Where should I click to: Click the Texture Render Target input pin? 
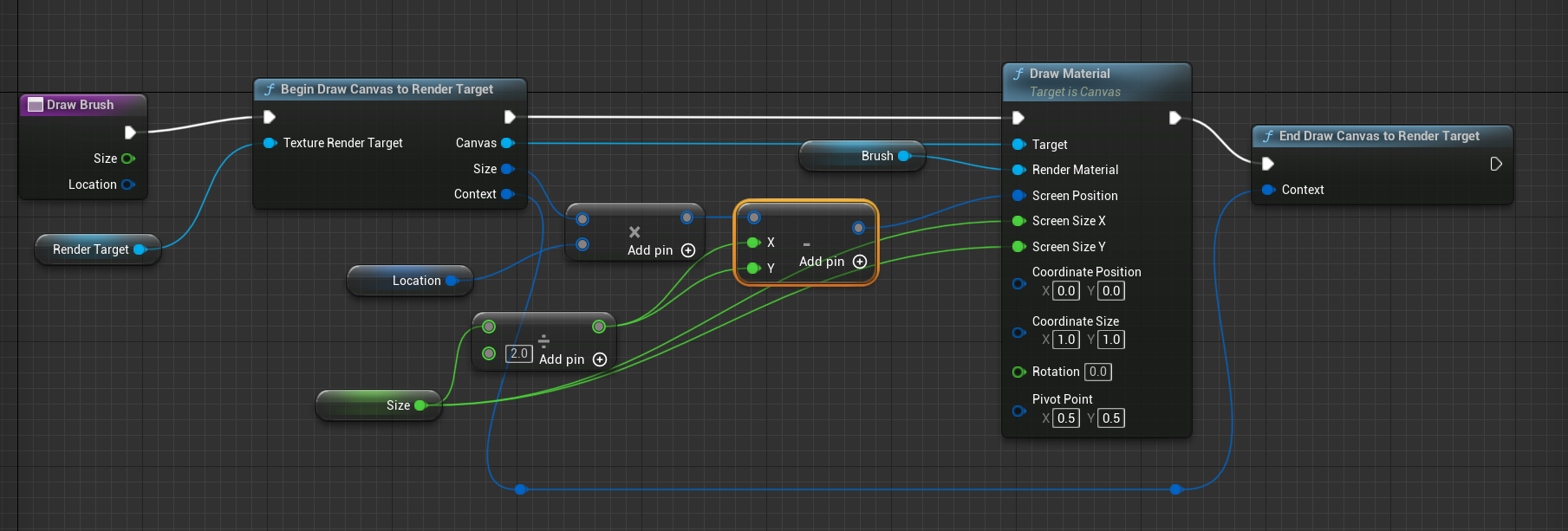(270, 143)
